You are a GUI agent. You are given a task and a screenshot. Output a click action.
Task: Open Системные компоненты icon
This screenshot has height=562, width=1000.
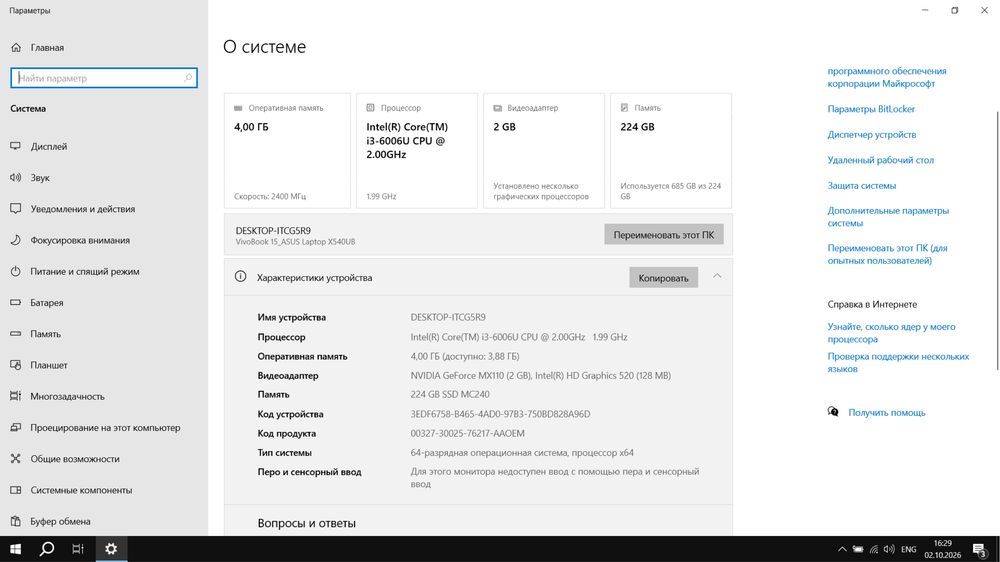click(x=16, y=490)
